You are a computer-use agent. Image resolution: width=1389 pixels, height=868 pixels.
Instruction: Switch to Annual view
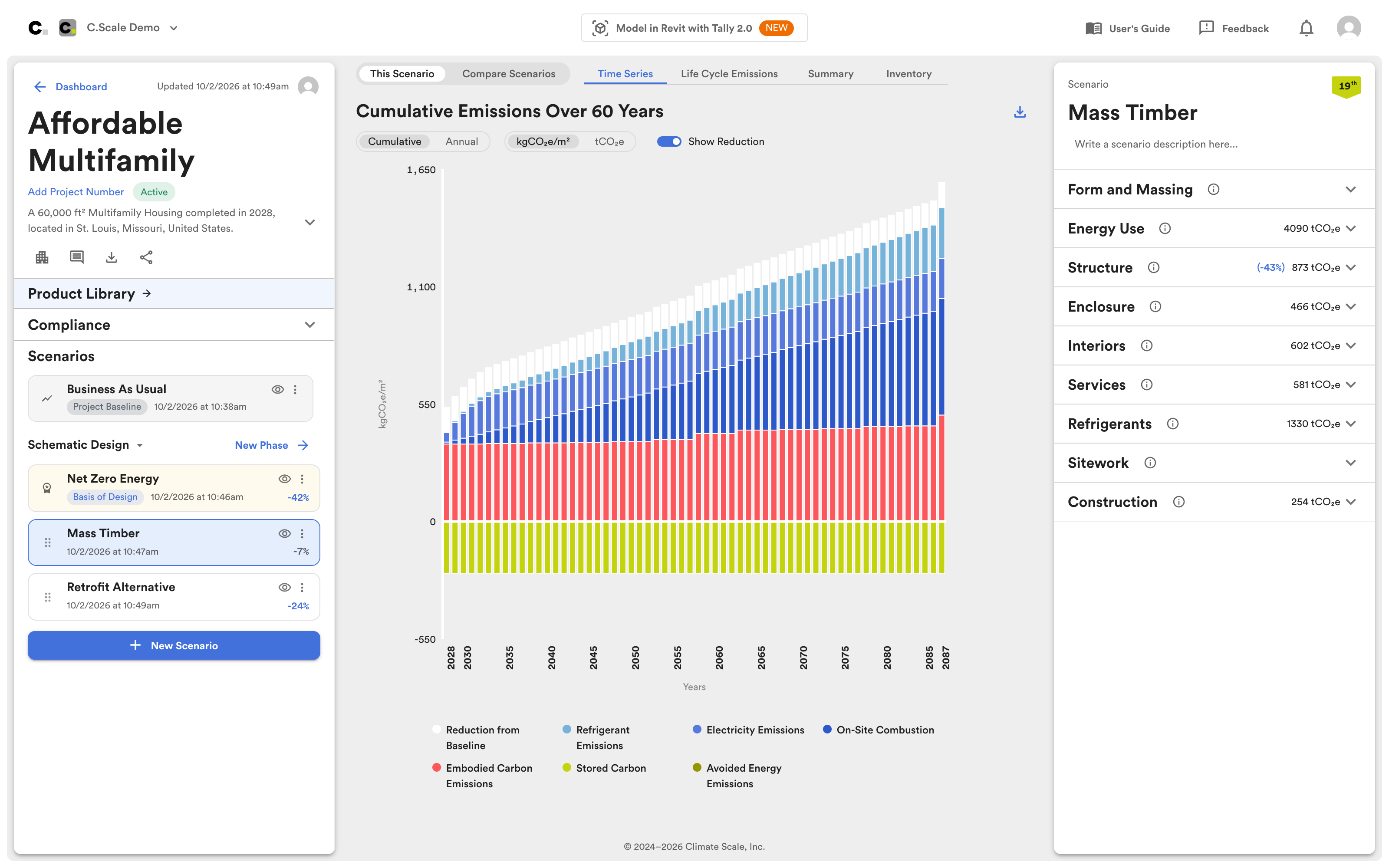(x=461, y=142)
